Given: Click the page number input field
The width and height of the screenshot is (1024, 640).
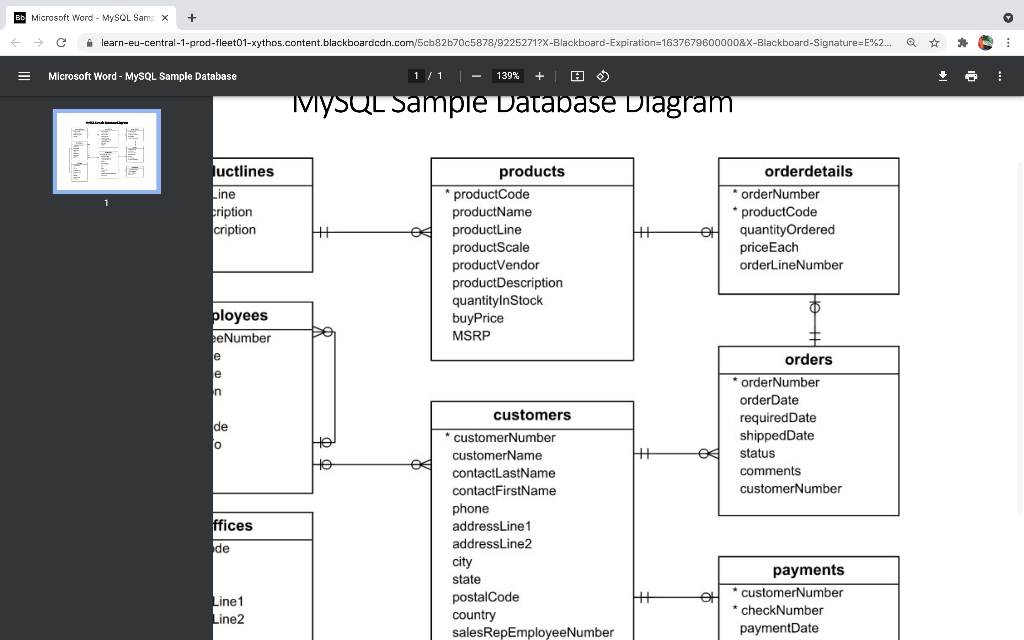Looking at the screenshot, I should coord(416,75).
